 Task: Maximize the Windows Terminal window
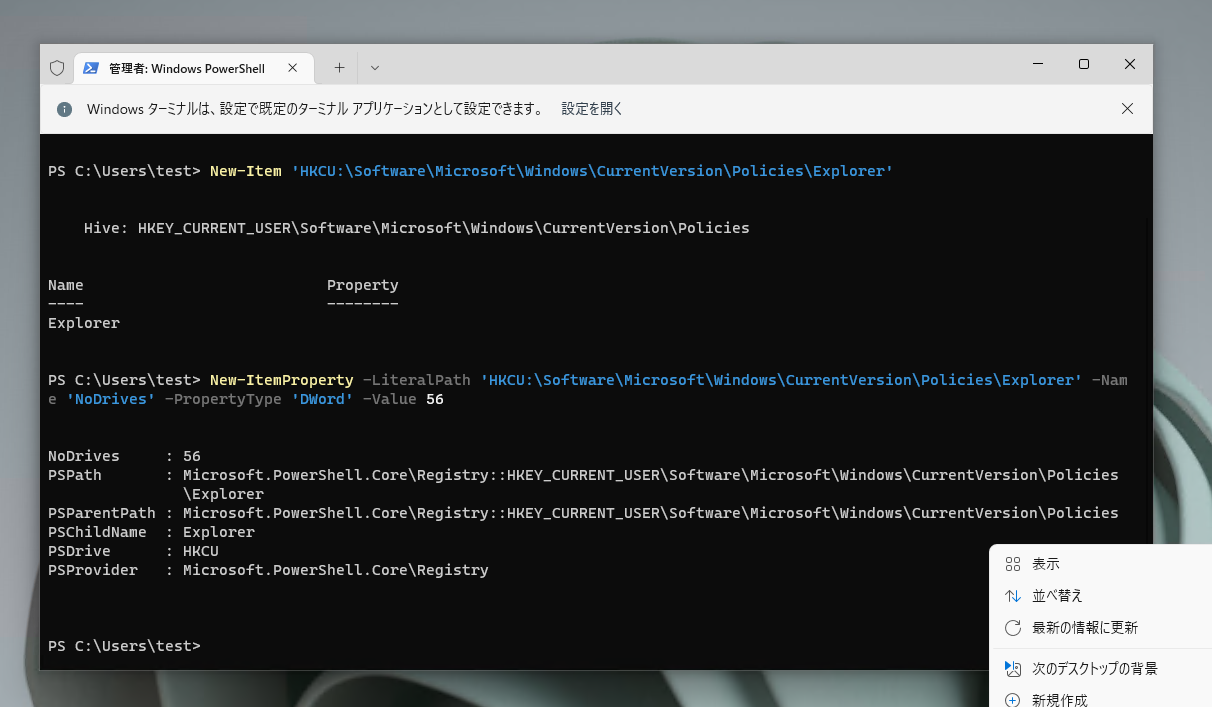(1084, 64)
